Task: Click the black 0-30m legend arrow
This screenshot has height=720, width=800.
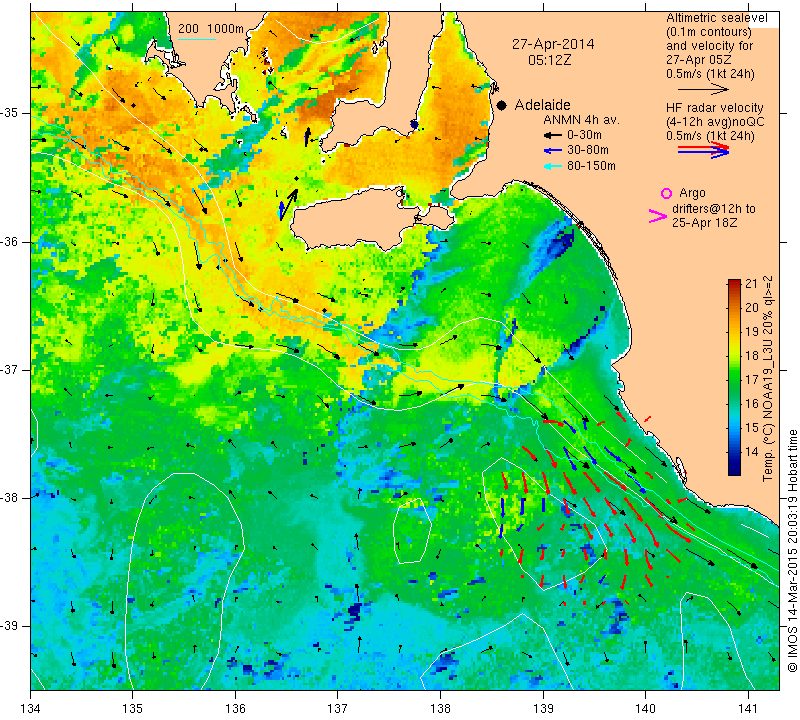Action: (553, 135)
